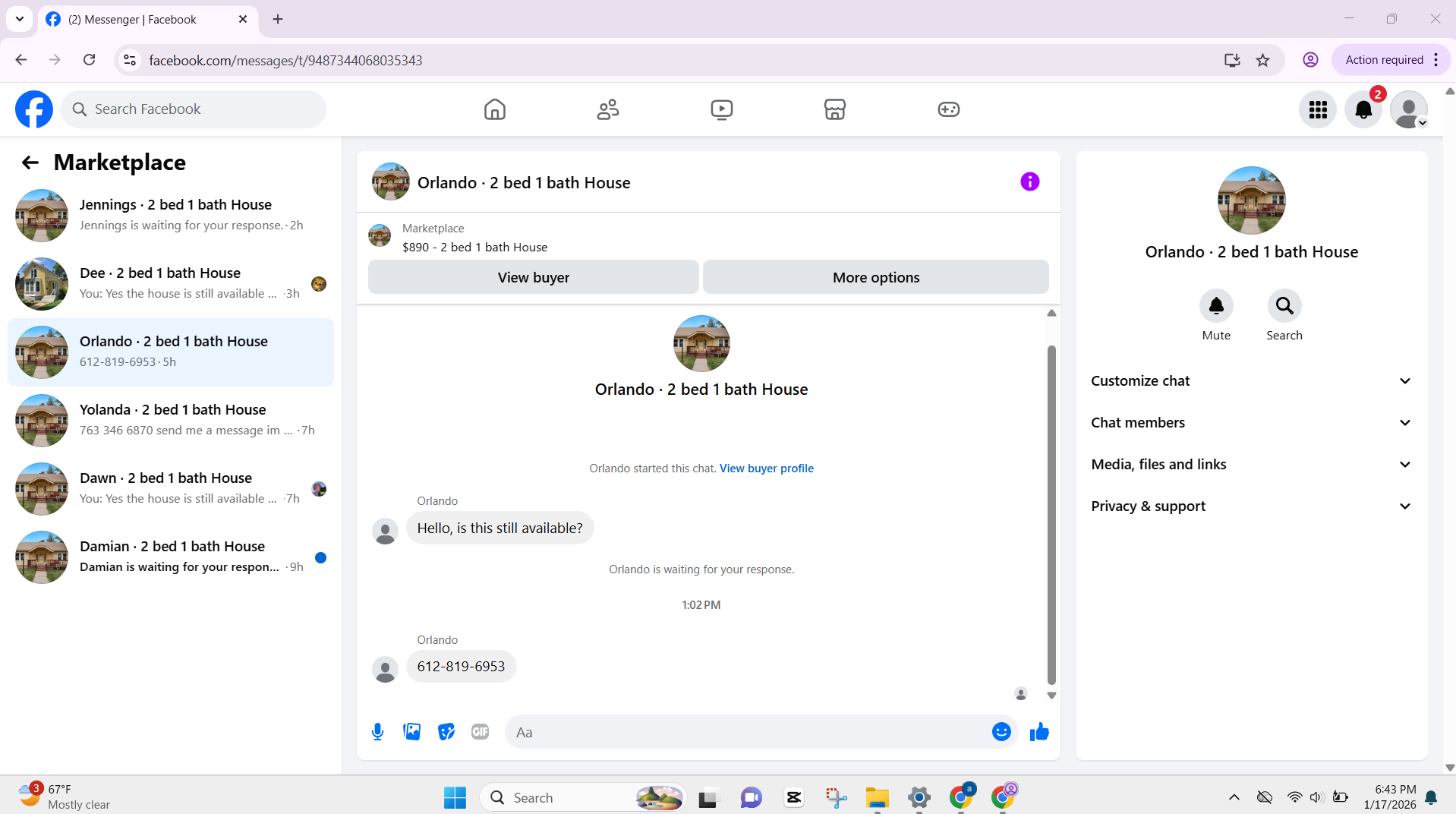Open Jennings 2 bed 1 bath conversation
The width and height of the screenshot is (1456, 814).
pos(171,216)
